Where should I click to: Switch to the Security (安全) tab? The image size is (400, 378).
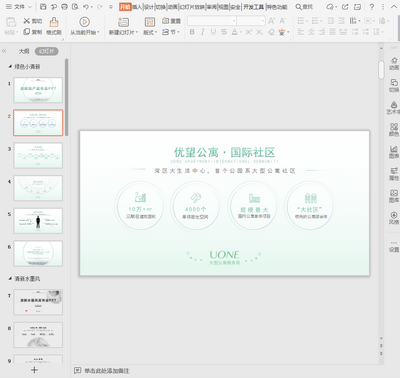(235, 7)
